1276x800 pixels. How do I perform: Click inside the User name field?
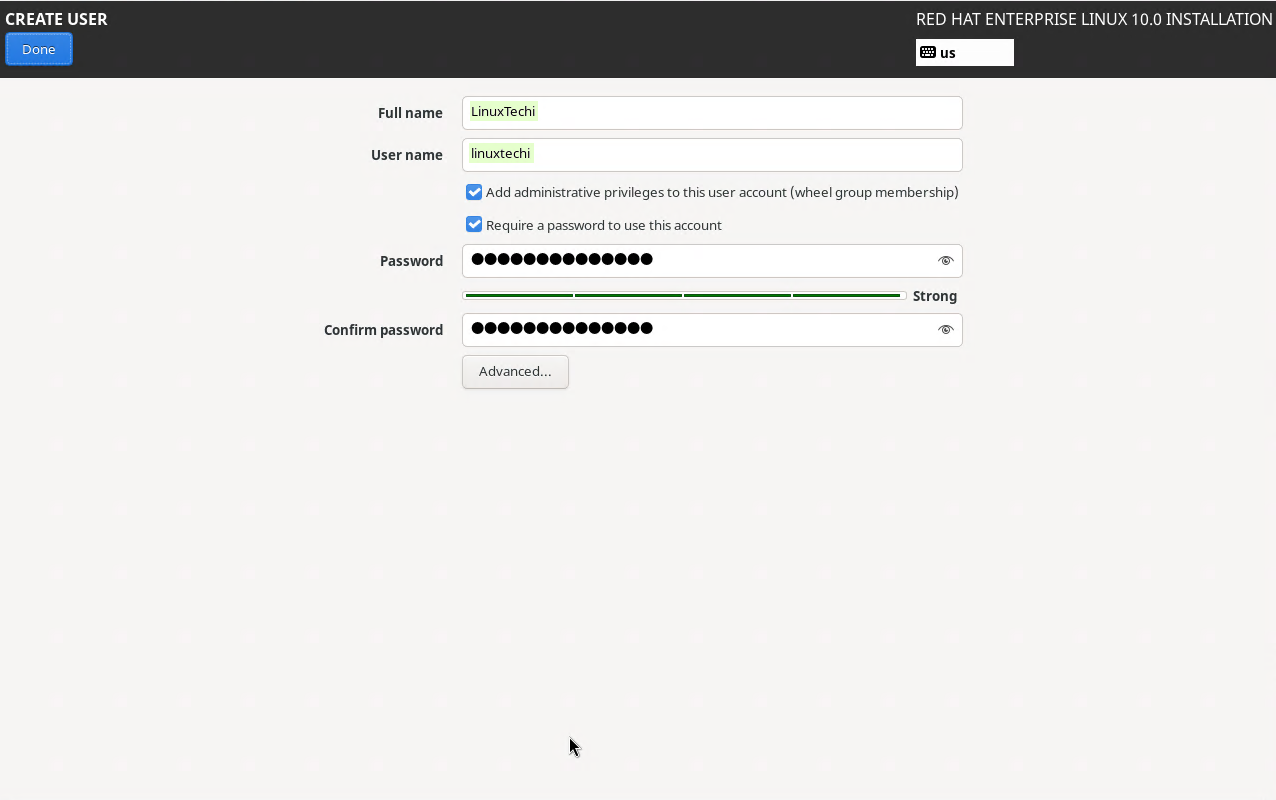coord(712,155)
